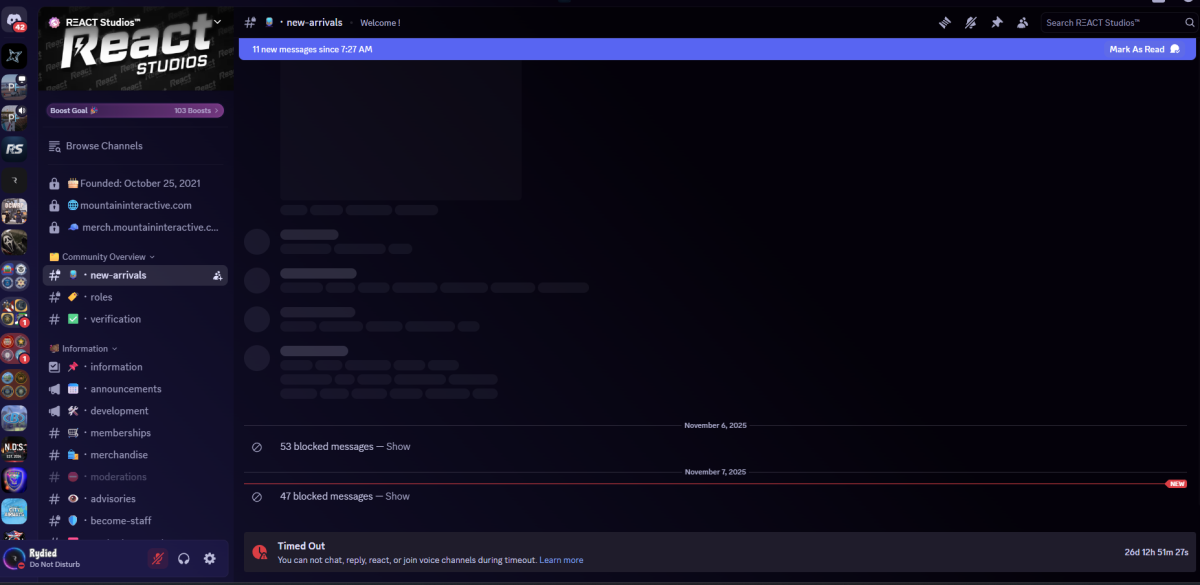The image size is (1200, 585).
Task: Open Discord direct messages home icon
Action: coord(14,18)
